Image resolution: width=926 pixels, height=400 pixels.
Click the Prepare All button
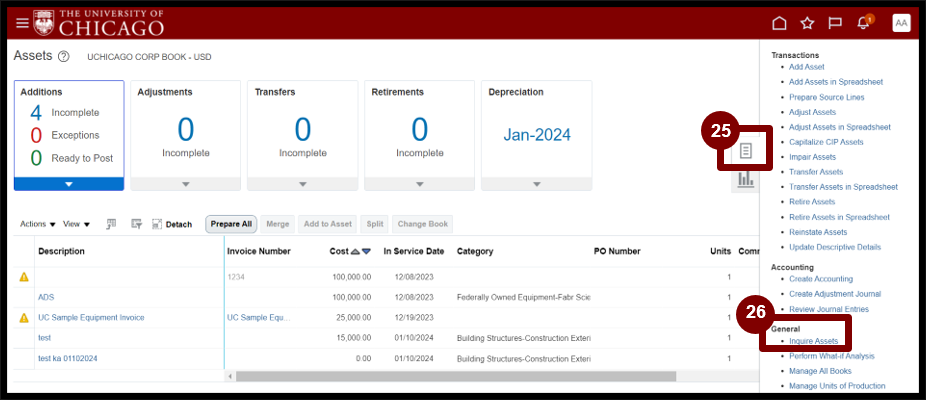(x=231, y=225)
